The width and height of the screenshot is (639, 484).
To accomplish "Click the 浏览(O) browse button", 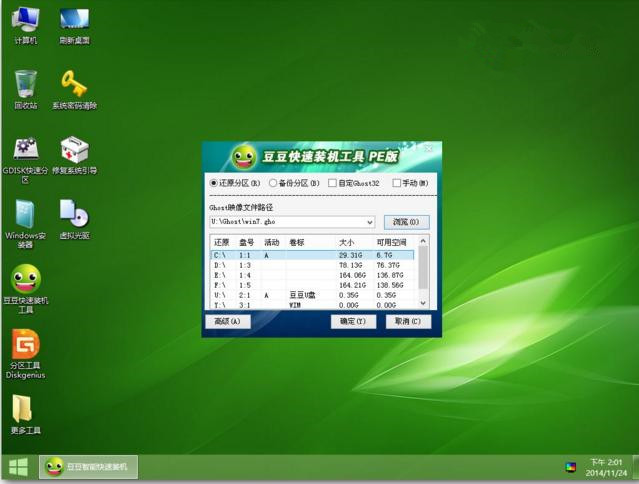I will point(406,222).
